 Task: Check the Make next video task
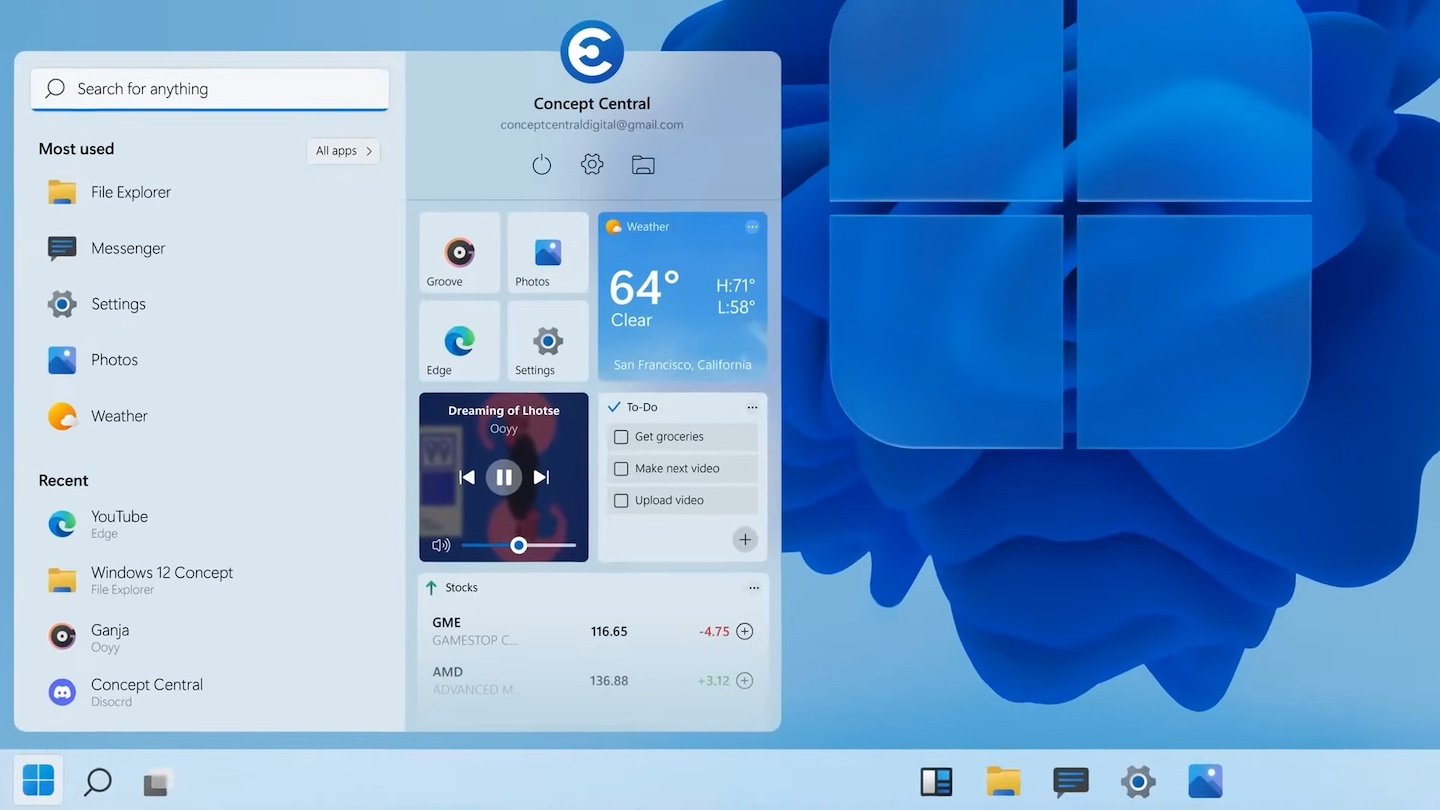[x=621, y=469]
